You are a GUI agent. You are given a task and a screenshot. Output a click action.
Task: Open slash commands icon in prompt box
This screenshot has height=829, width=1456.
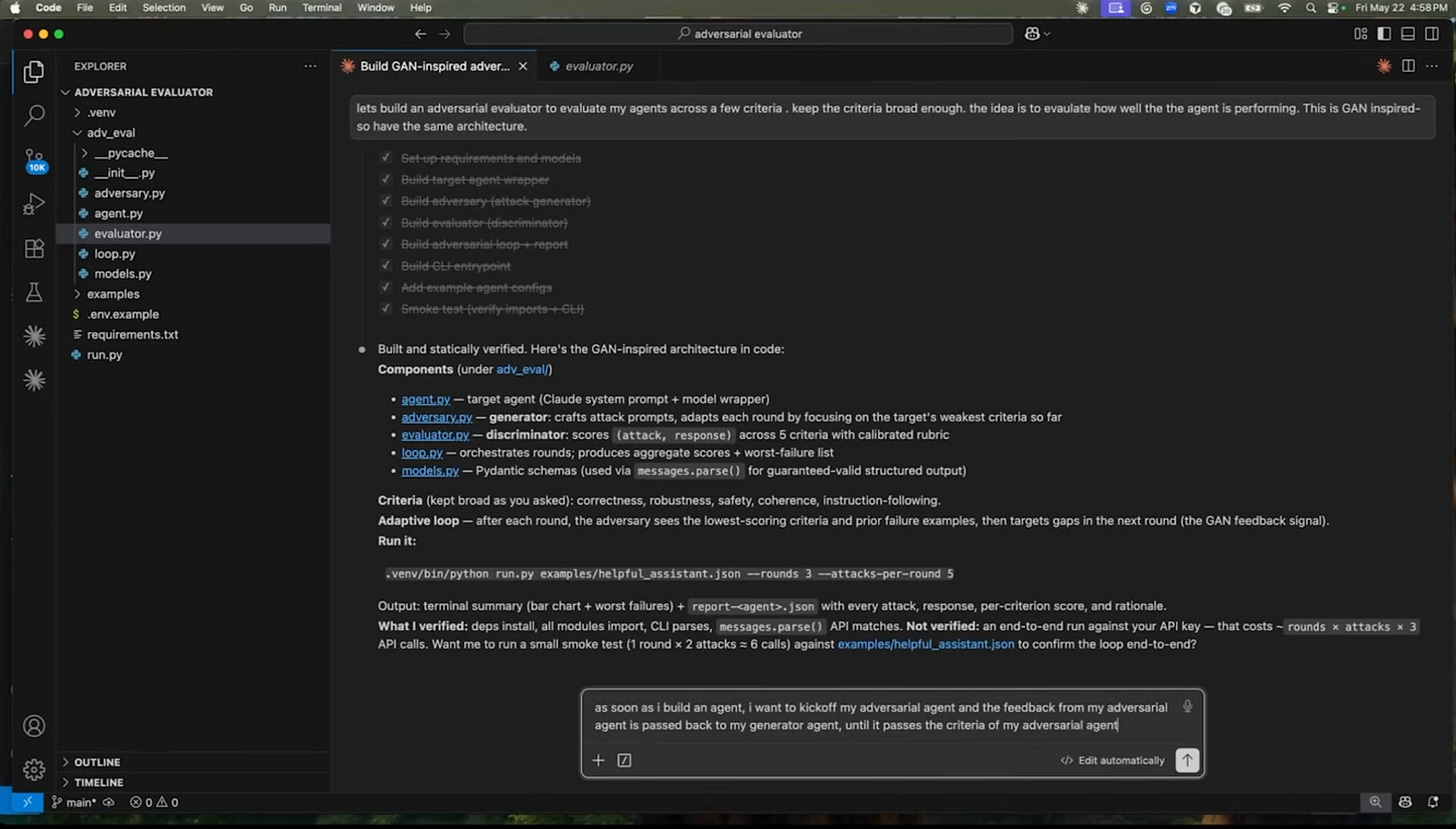point(624,760)
